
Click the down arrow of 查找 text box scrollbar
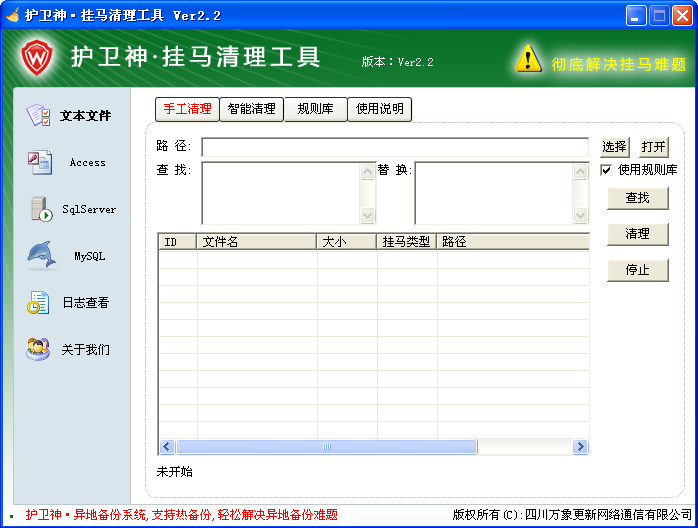pyautogui.click(x=367, y=215)
